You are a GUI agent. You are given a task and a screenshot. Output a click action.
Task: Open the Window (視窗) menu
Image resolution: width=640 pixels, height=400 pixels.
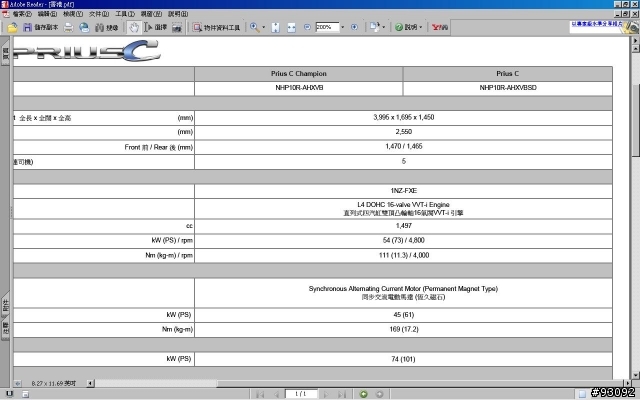point(151,14)
